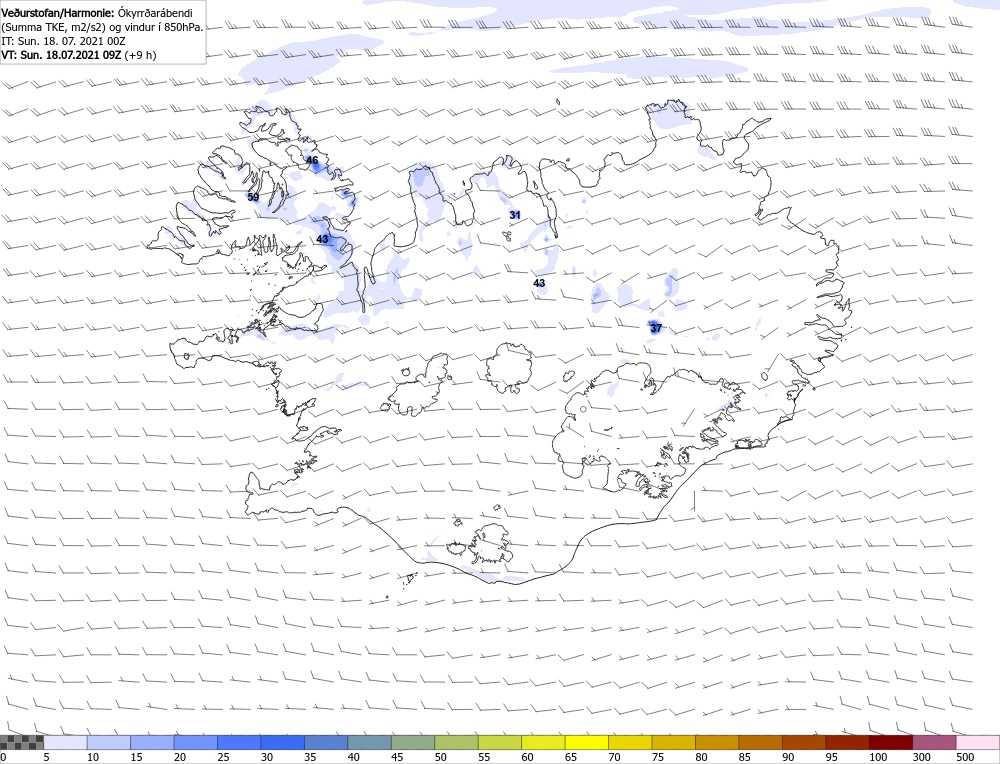The height and width of the screenshot is (764, 1000).
Task: Click the pale pink swatch after 500
Action: 978,742
